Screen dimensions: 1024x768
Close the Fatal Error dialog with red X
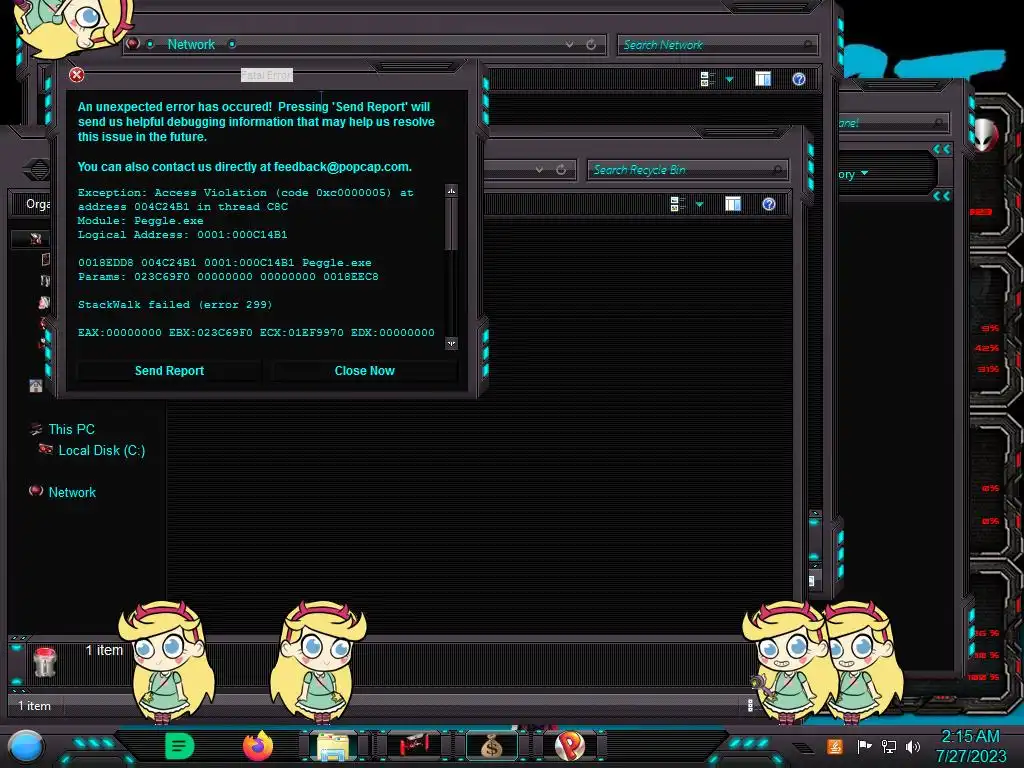coord(76,75)
